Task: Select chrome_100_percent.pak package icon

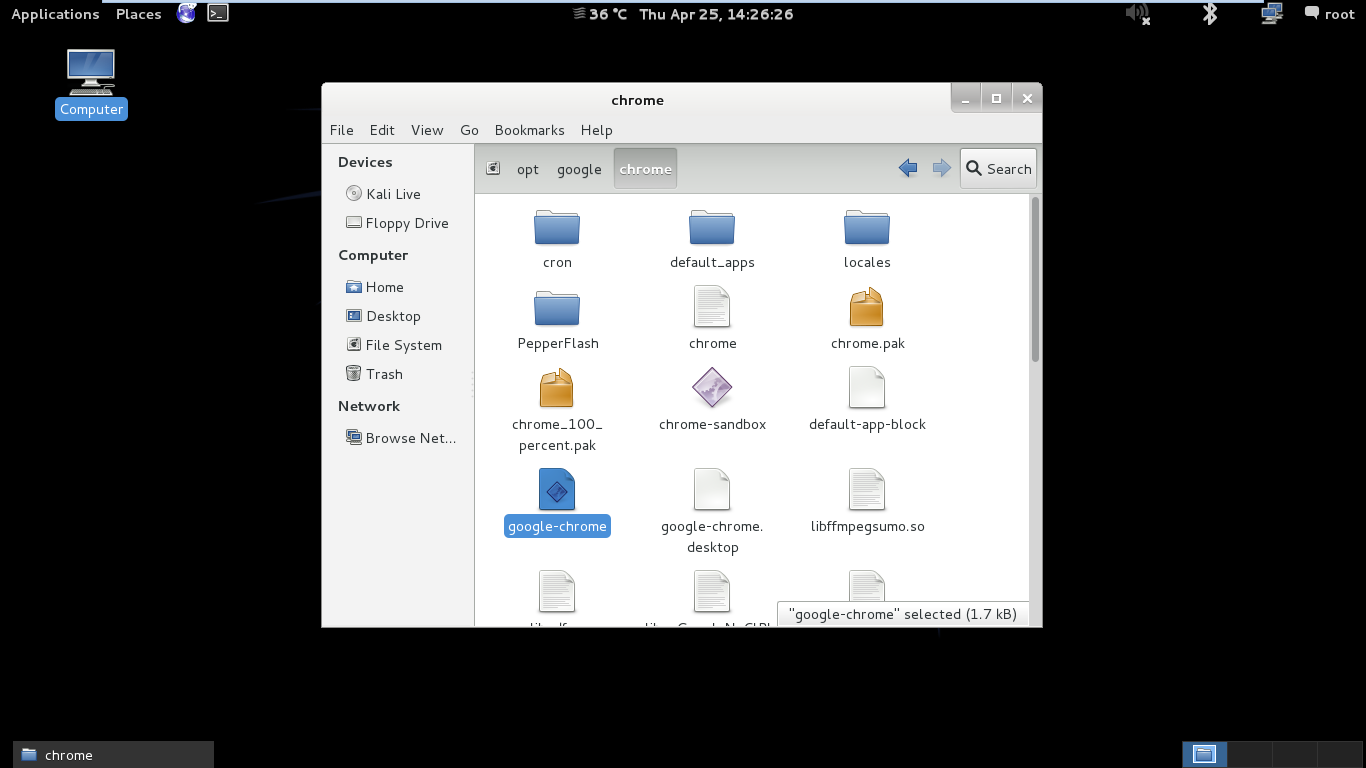Action: 557,388
